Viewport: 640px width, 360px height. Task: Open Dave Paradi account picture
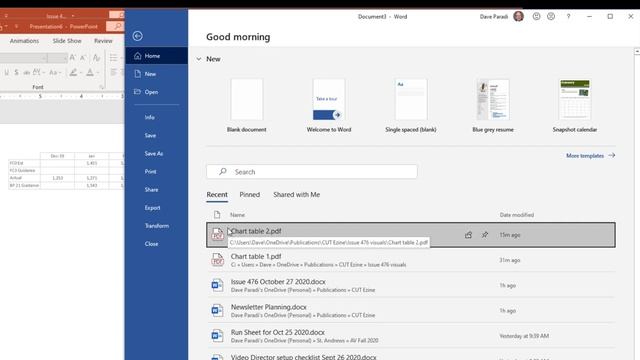pos(518,16)
